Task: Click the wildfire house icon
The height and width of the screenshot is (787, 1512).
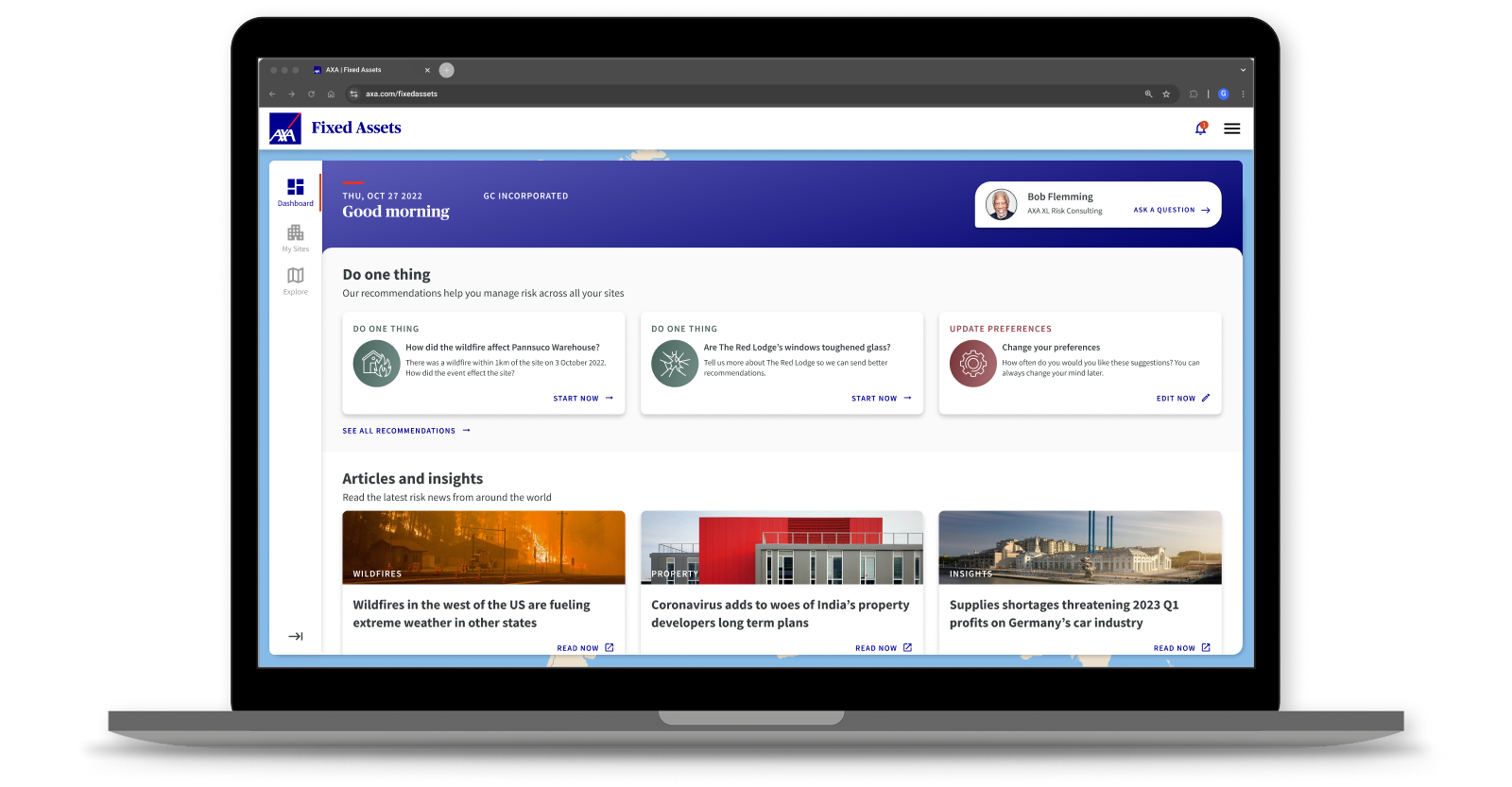Action: click(376, 364)
